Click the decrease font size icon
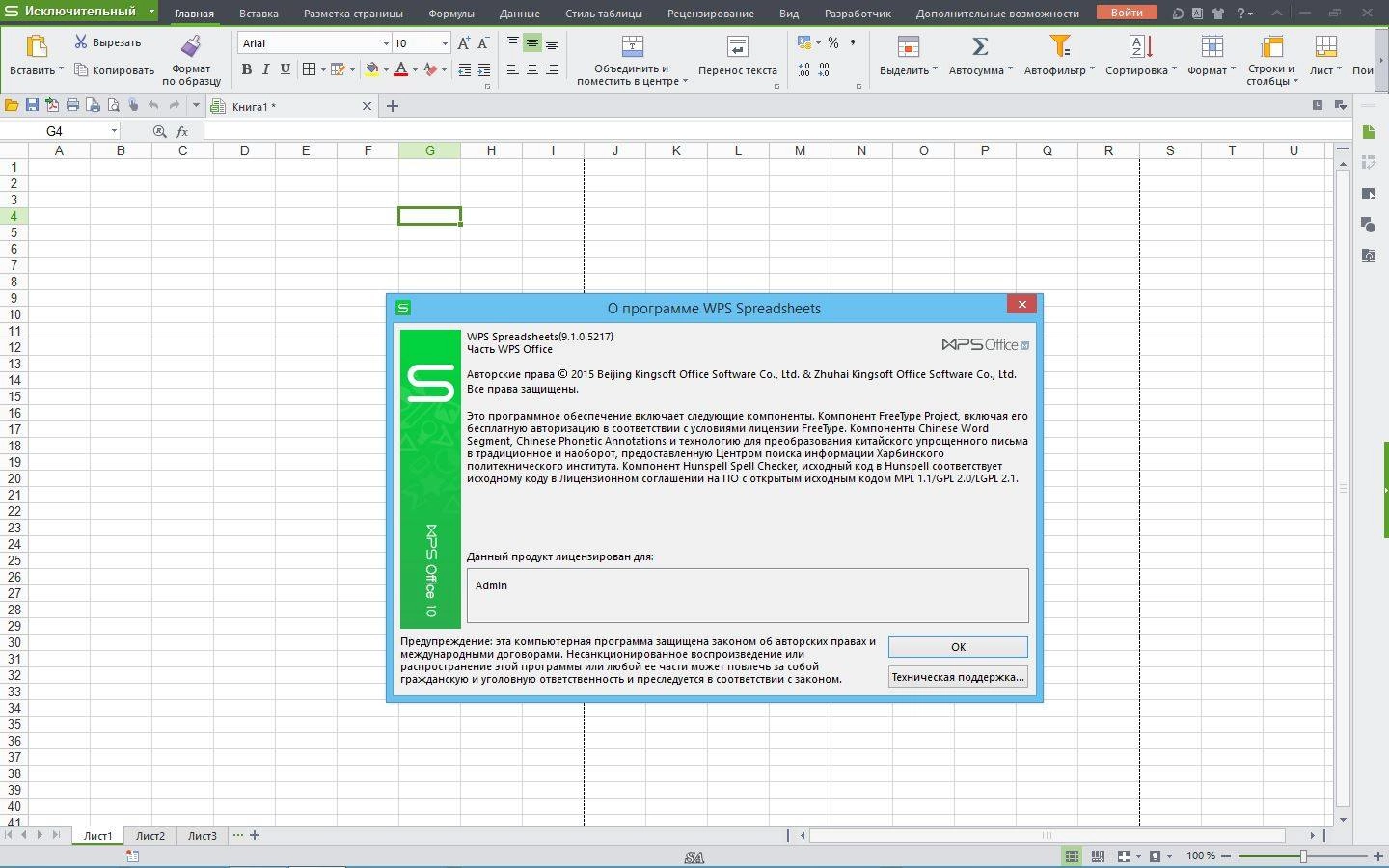 [483, 43]
